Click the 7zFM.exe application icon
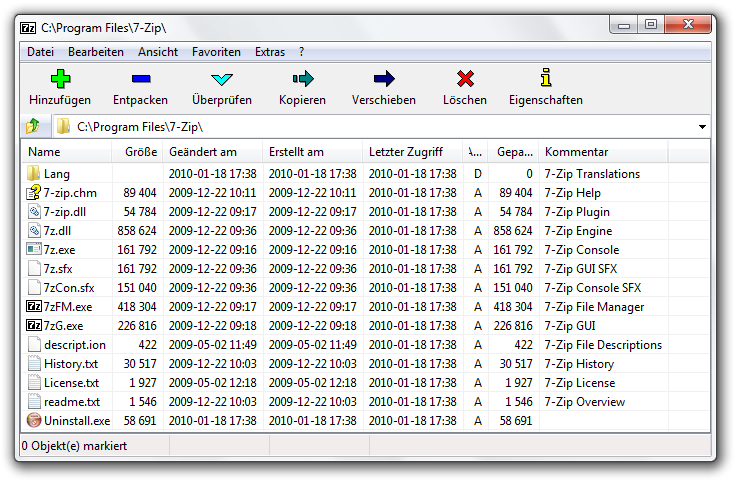This screenshot has width=735, height=480. [x=34, y=307]
